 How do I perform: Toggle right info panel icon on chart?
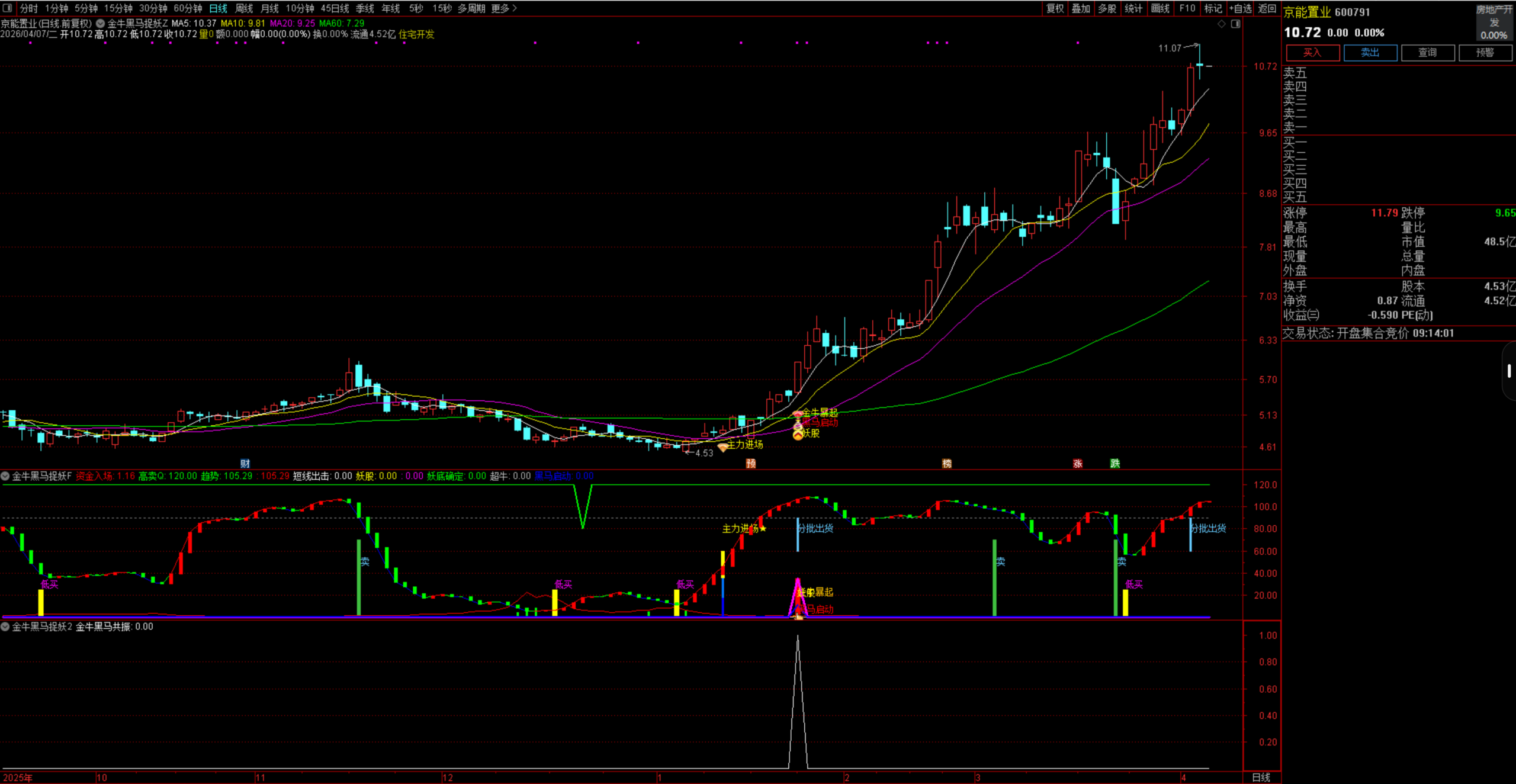point(1235,24)
